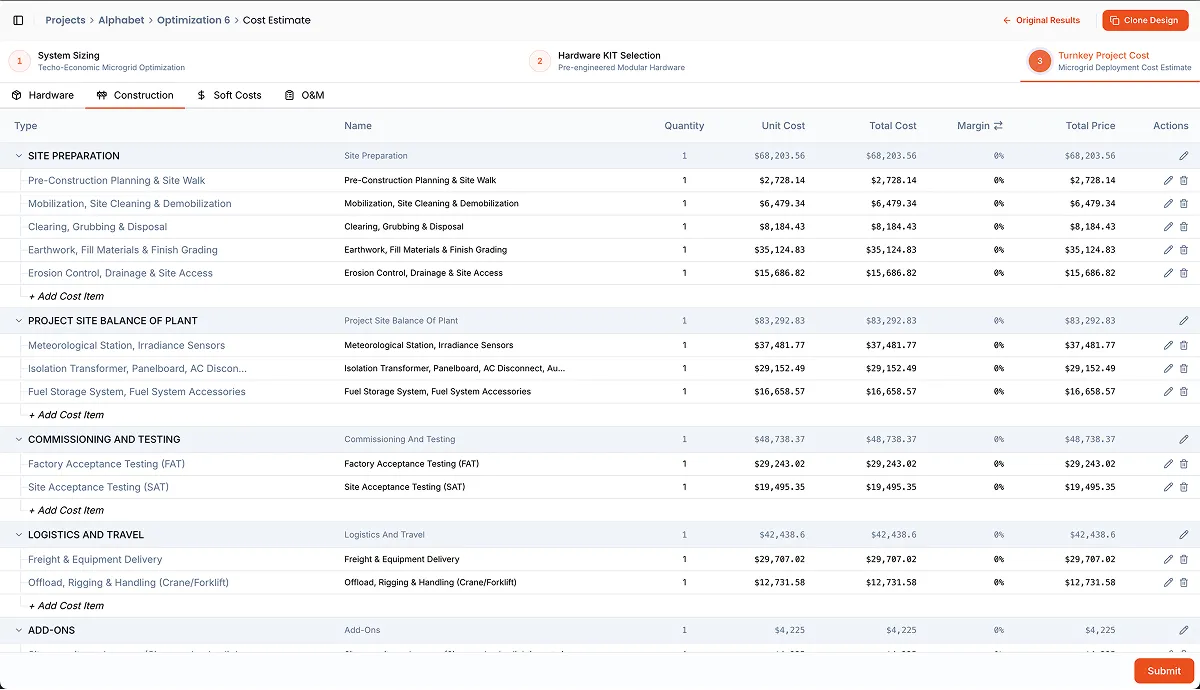This screenshot has height=690, width=1200.
Task: Collapse the ADD-ONS section
Action: tap(18, 631)
